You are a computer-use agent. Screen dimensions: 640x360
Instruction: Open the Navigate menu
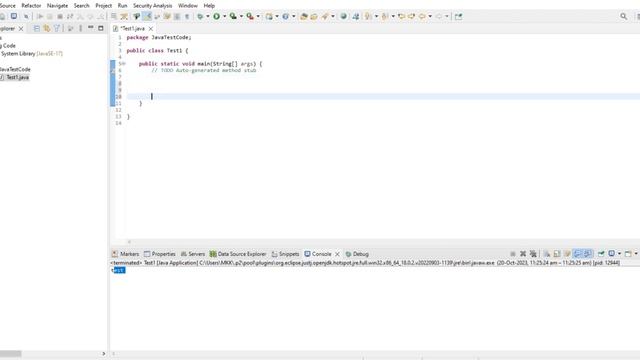(x=58, y=6)
